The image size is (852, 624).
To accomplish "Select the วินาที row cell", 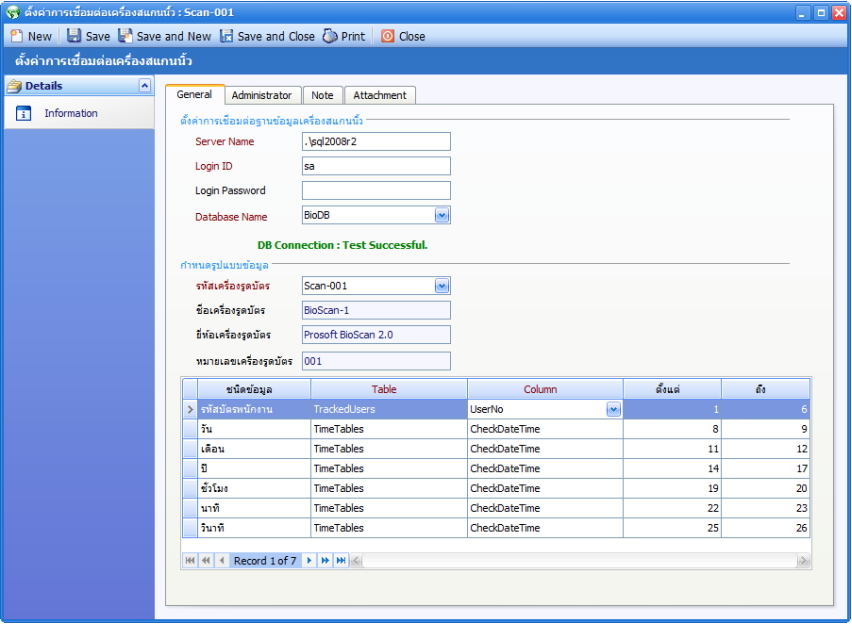I will pos(254,528).
